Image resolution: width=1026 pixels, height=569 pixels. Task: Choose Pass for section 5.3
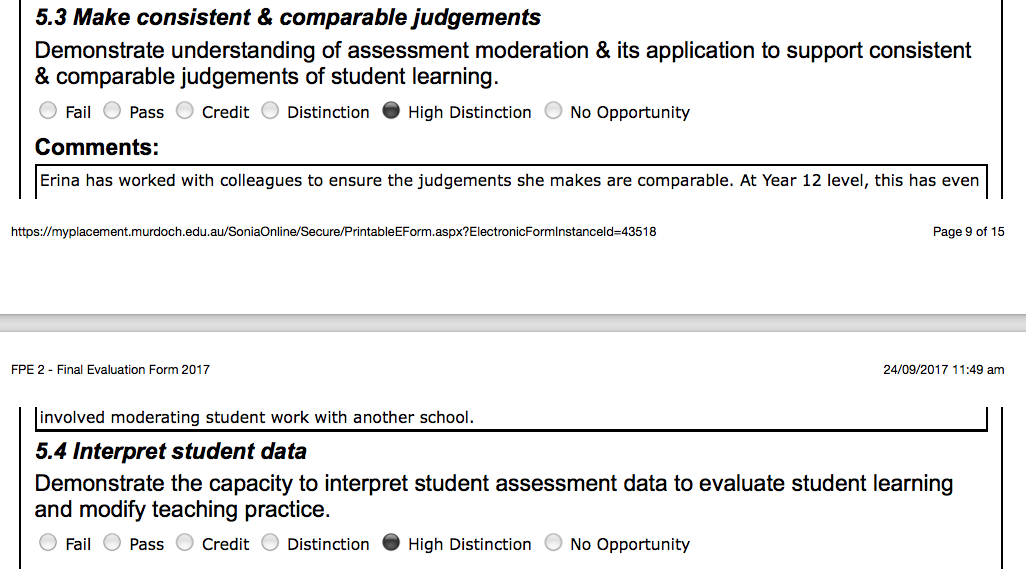[x=112, y=111]
